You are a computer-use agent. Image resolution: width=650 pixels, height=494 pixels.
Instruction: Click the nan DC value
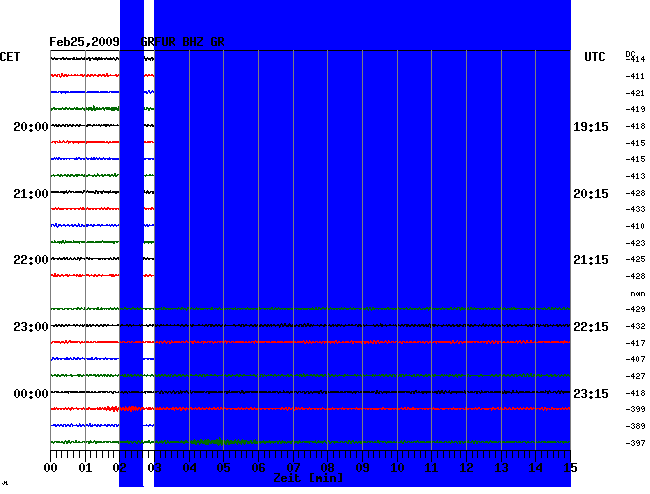tap(638, 294)
